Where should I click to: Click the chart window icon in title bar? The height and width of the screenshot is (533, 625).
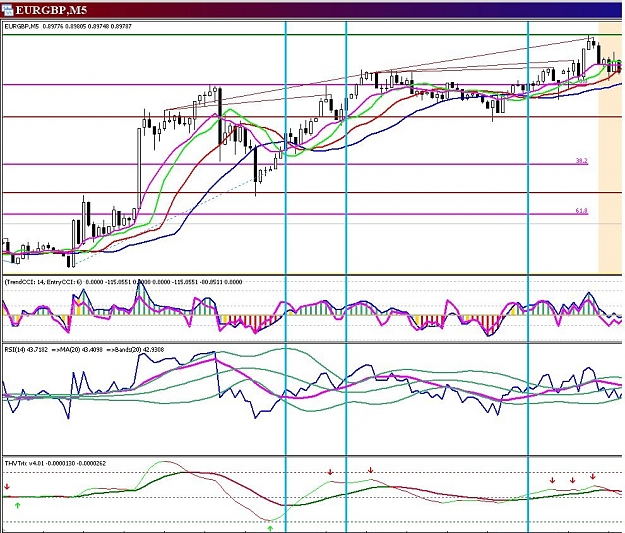click(7, 10)
